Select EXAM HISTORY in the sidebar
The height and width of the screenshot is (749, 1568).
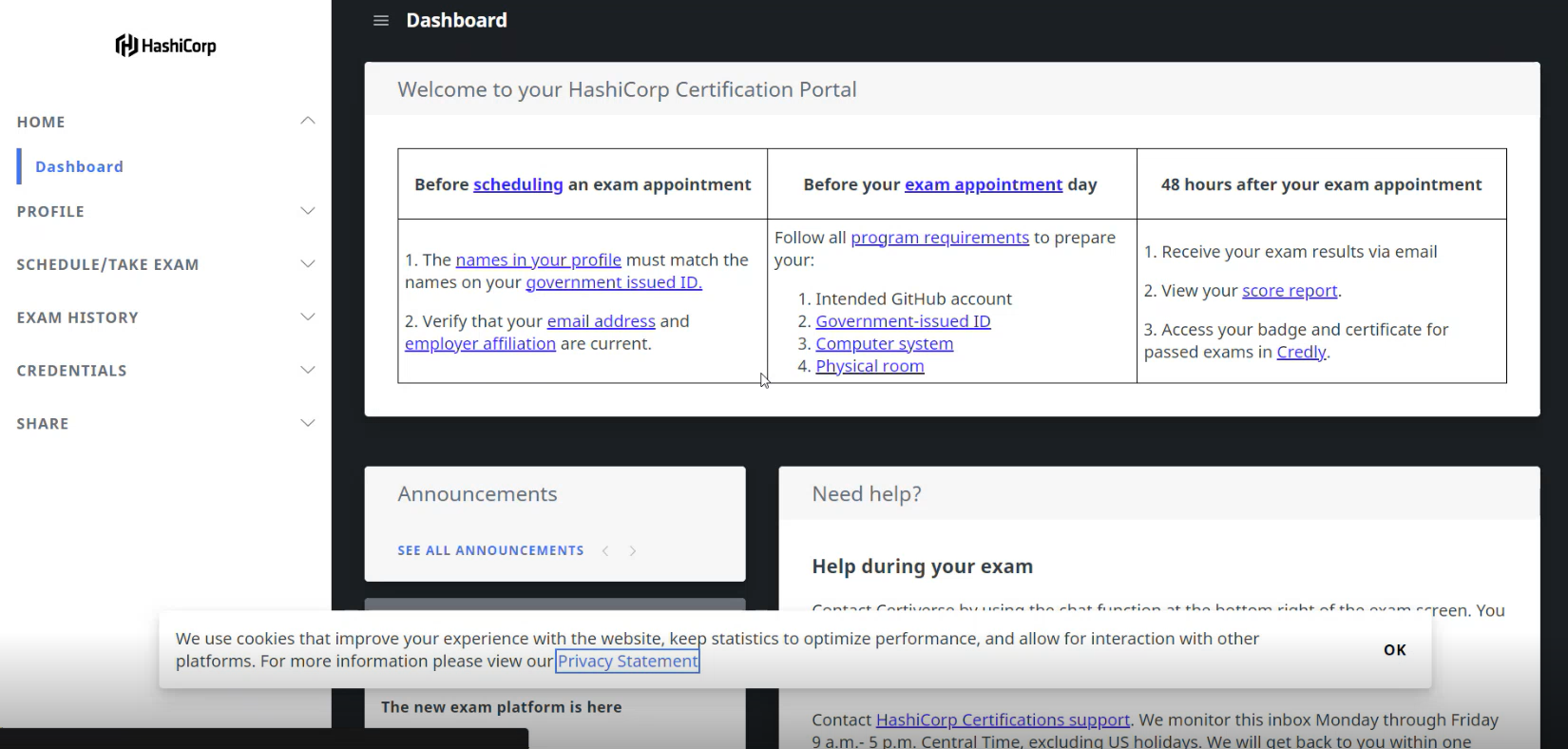point(77,317)
